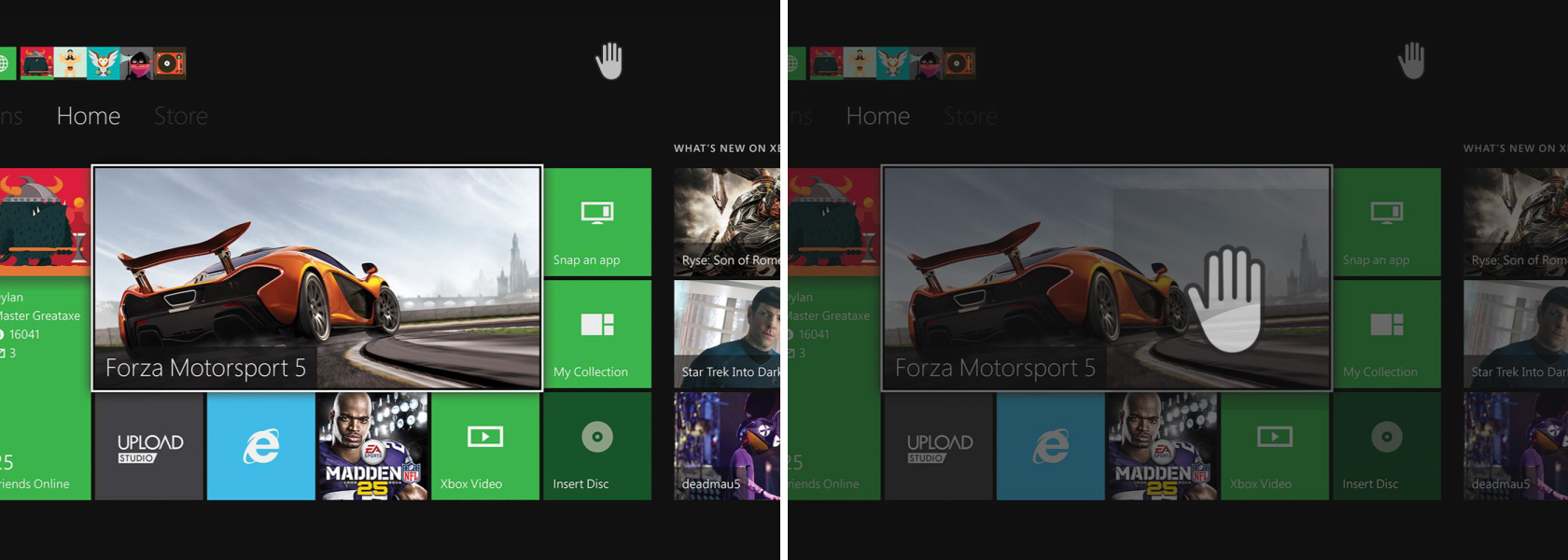Open the dimmed Madden 25 game tile
The width and height of the screenshot is (1568, 560).
pos(1163,446)
